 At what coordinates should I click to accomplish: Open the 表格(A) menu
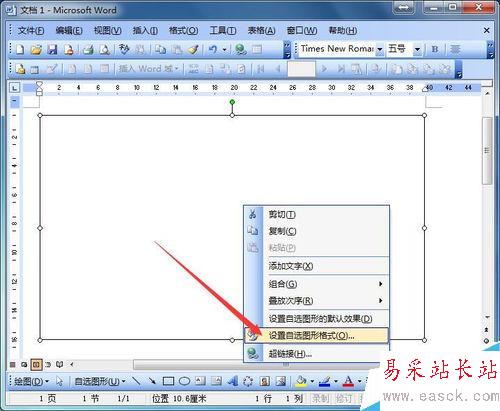pos(261,31)
